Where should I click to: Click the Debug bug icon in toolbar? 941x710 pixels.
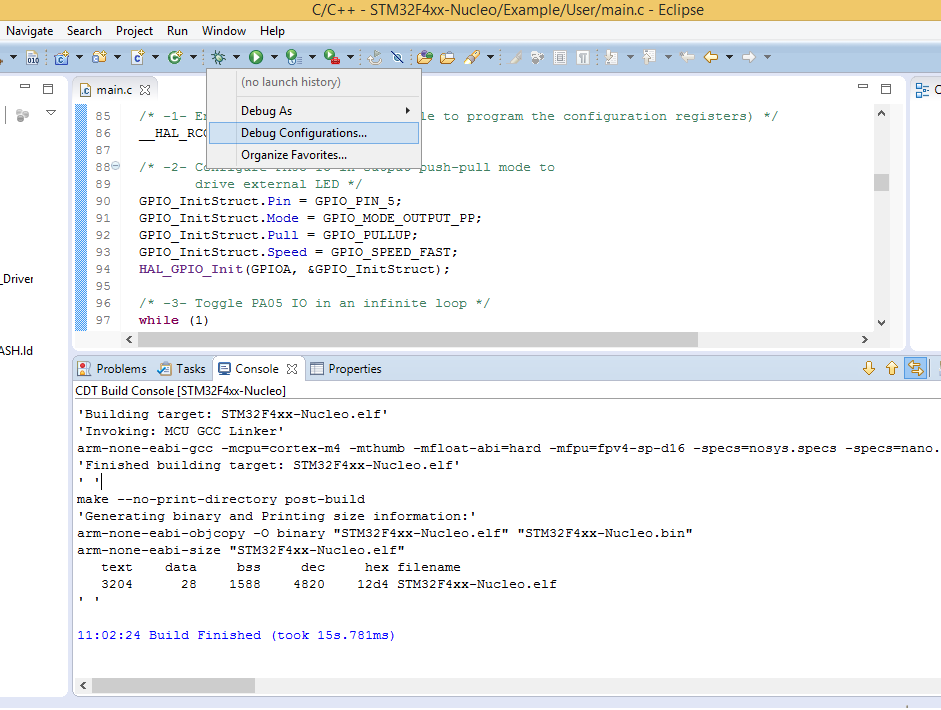(218, 58)
